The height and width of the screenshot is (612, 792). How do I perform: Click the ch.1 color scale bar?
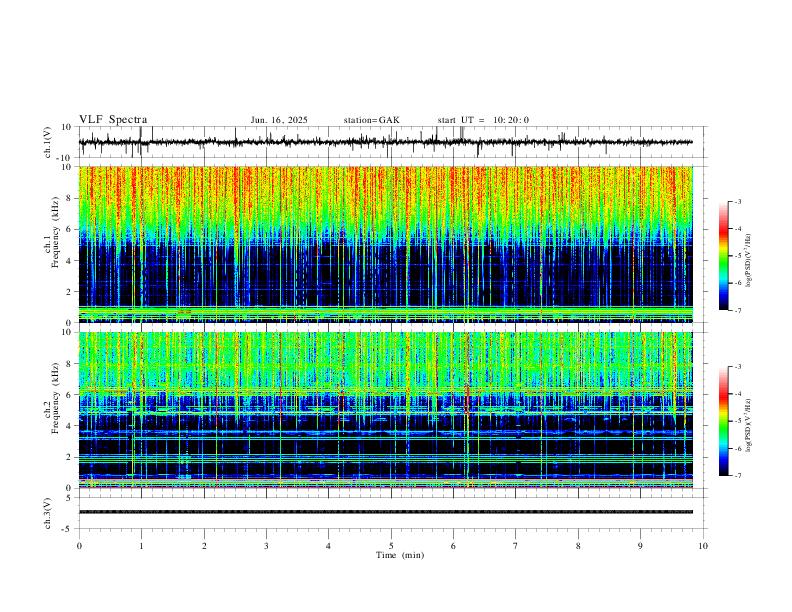723,256
